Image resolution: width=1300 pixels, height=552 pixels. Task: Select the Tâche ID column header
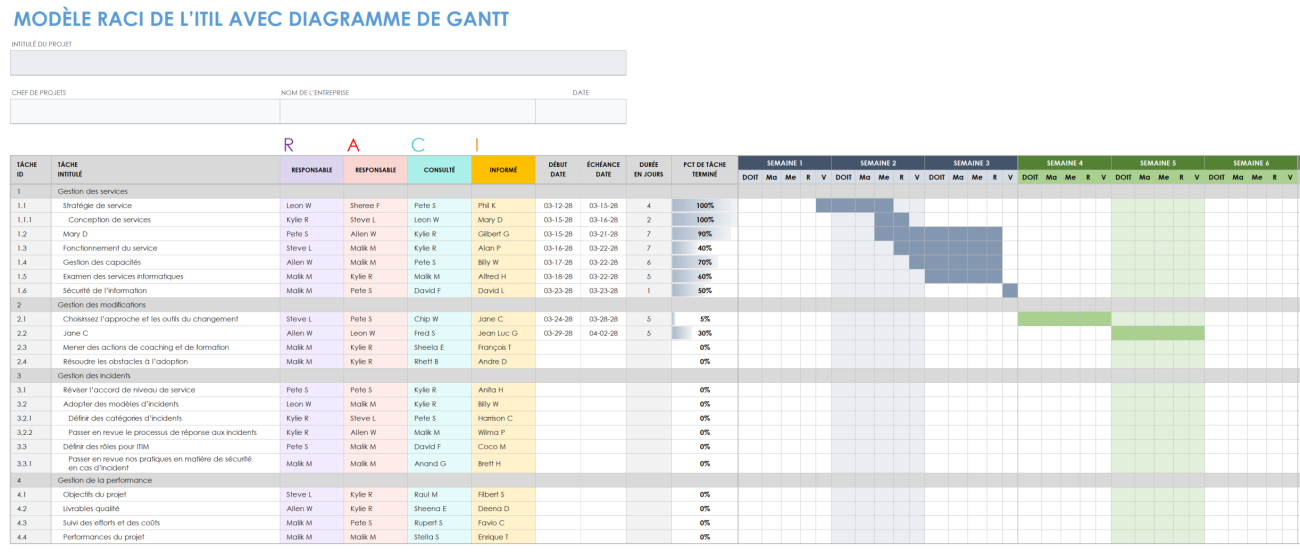coord(30,170)
